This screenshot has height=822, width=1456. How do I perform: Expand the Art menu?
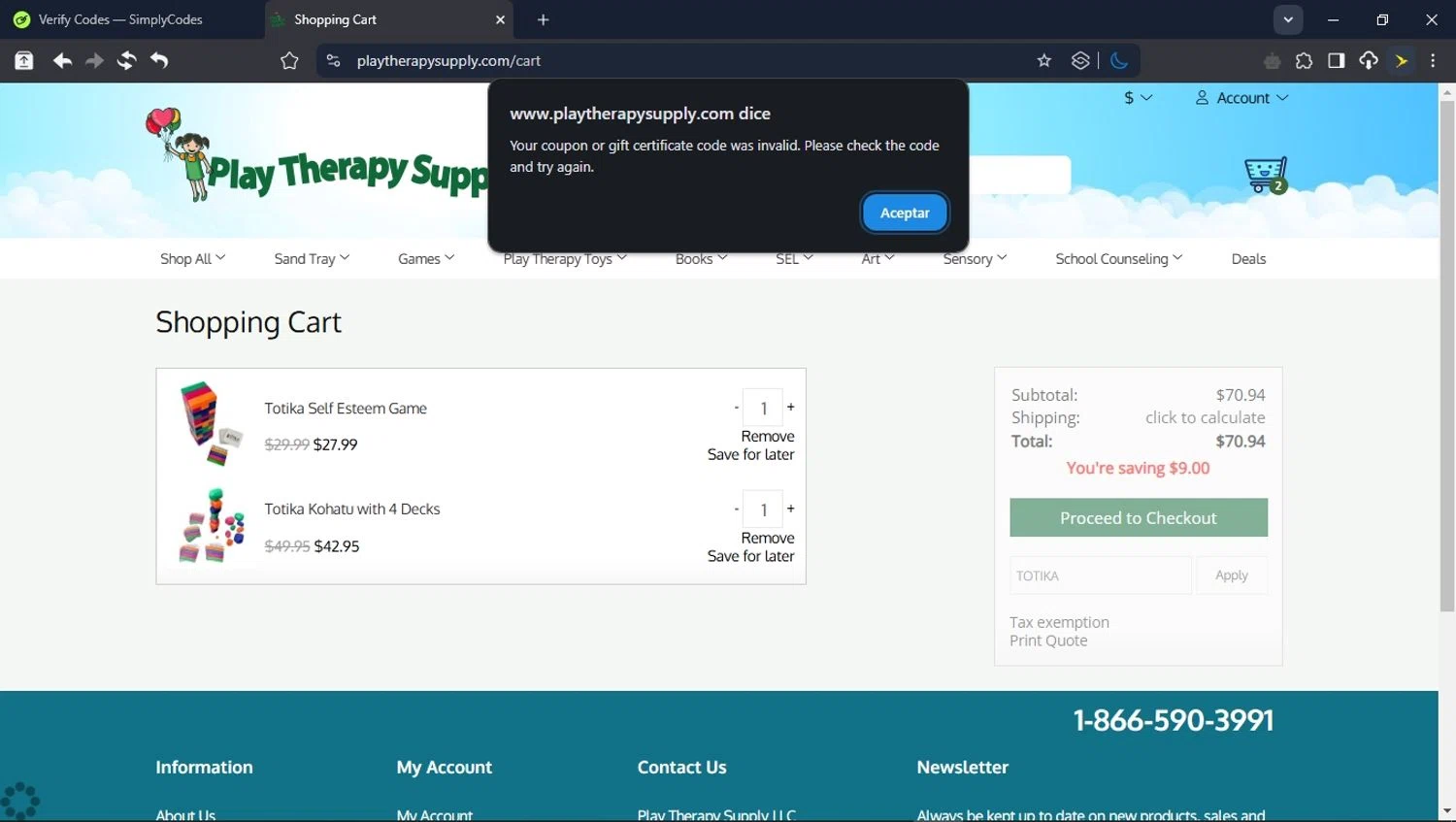click(x=877, y=259)
